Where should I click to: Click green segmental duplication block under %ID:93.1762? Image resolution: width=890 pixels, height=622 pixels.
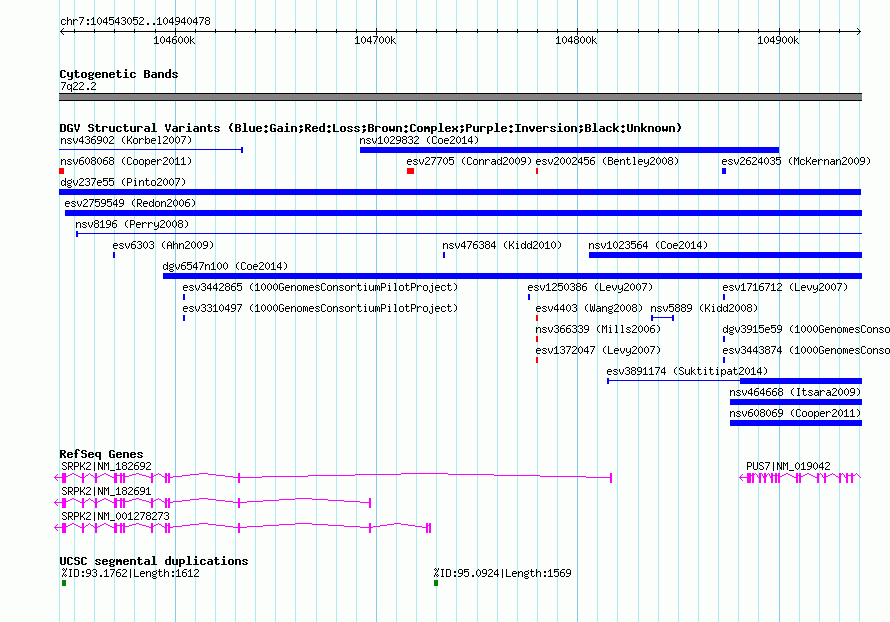pyautogui.click(x=64, y=583)
